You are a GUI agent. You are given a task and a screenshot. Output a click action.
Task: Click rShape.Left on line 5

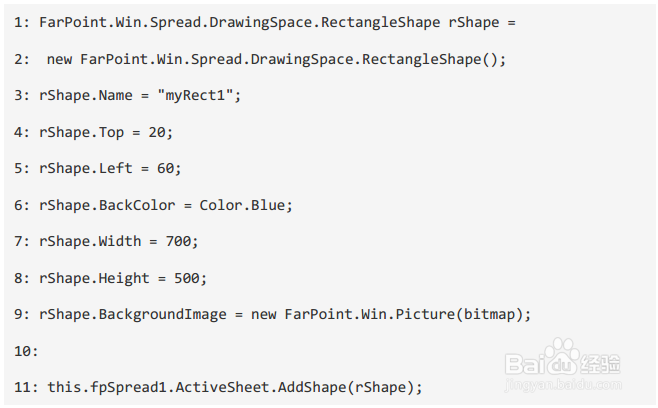click(x=86, y=169)
